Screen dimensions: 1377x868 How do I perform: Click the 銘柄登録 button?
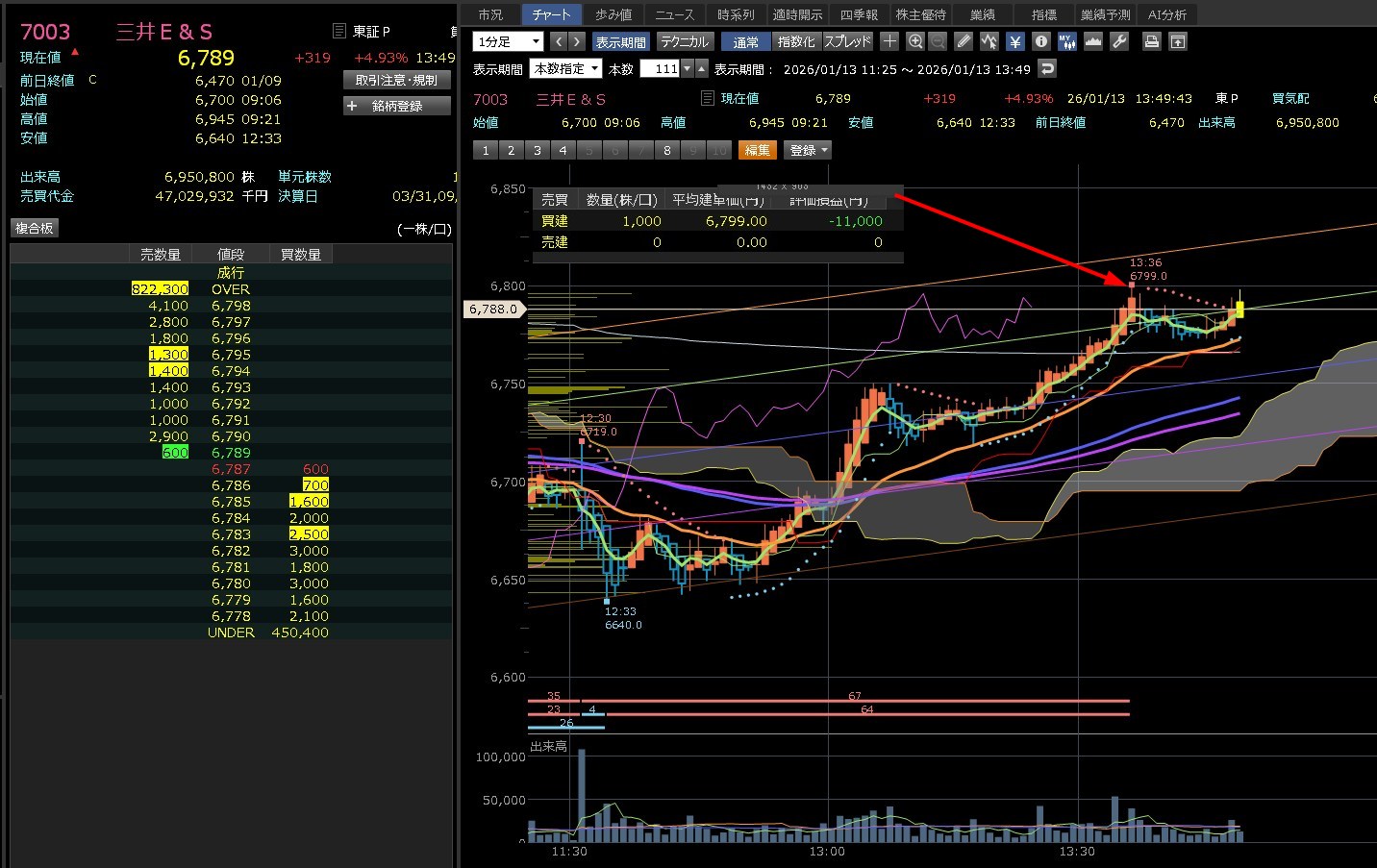click(x=396, y=106)
